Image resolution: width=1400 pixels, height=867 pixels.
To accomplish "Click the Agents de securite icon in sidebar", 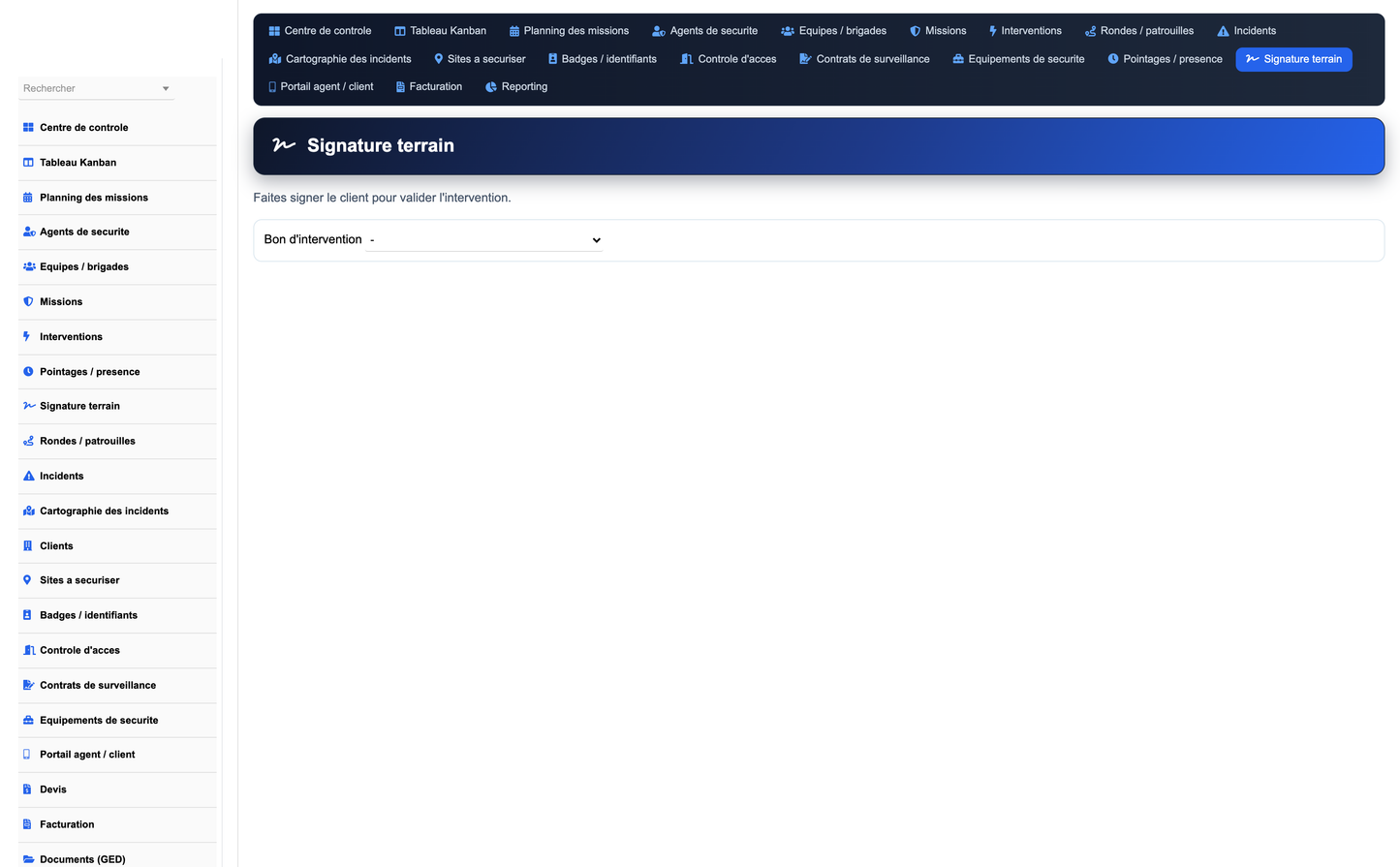I will (x=29, y=232).
